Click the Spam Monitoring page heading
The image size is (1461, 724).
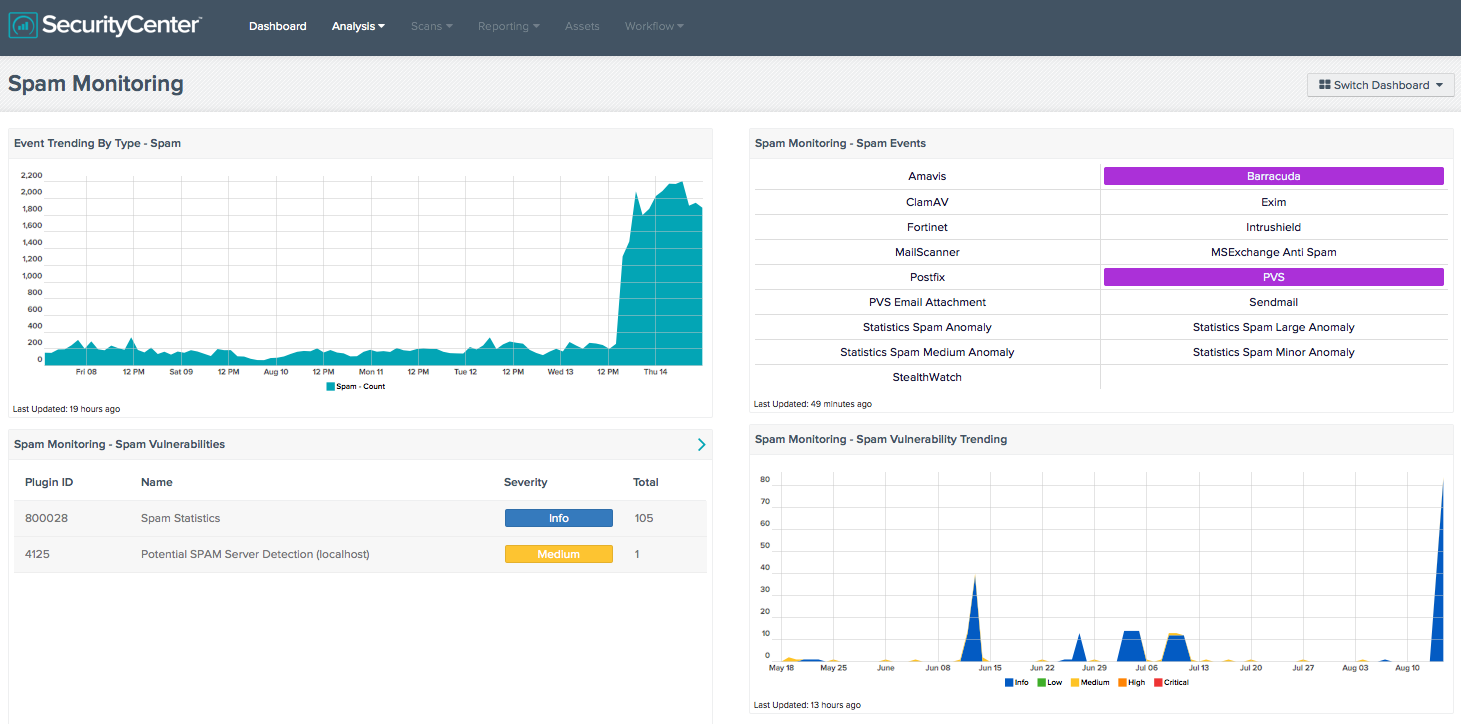coord(96,83)
